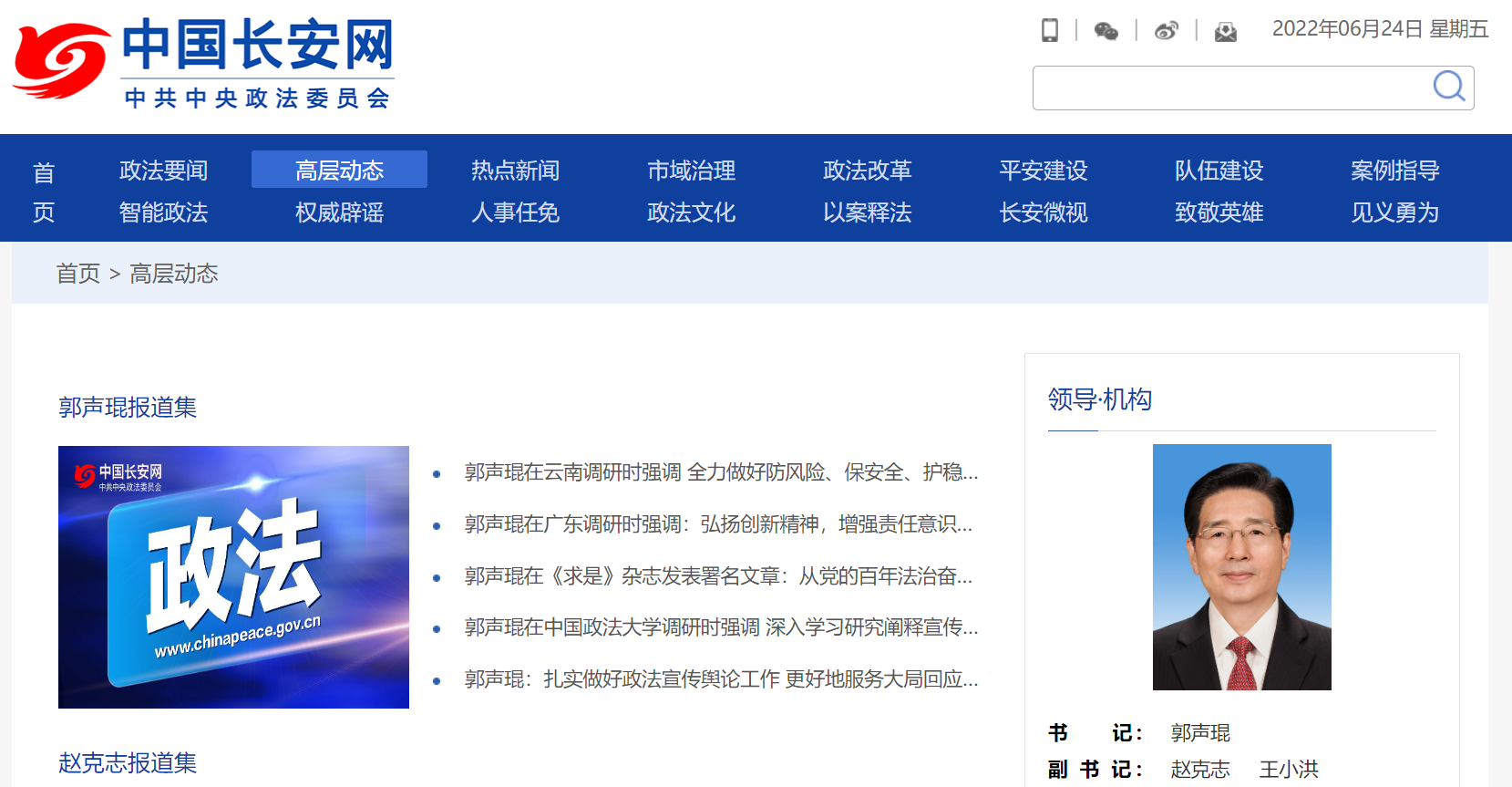
Task: Click the name 王小洪 beside 副书记
Action: [1289, 770]
